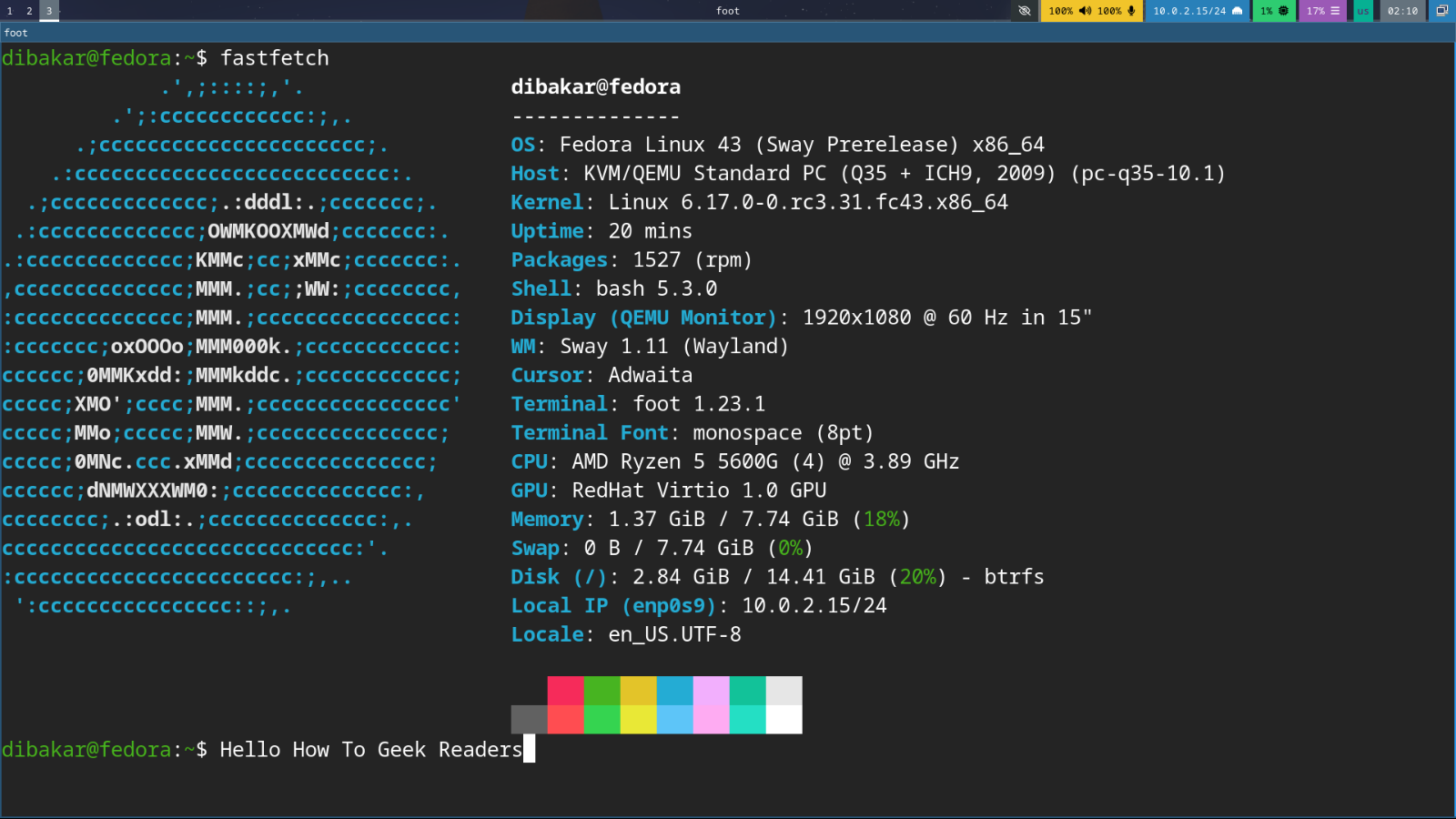The width and height of the screenshot is (1456, 819).
Task: Click the microphone icon in the status bar
Action: [x=1131, y=11]
